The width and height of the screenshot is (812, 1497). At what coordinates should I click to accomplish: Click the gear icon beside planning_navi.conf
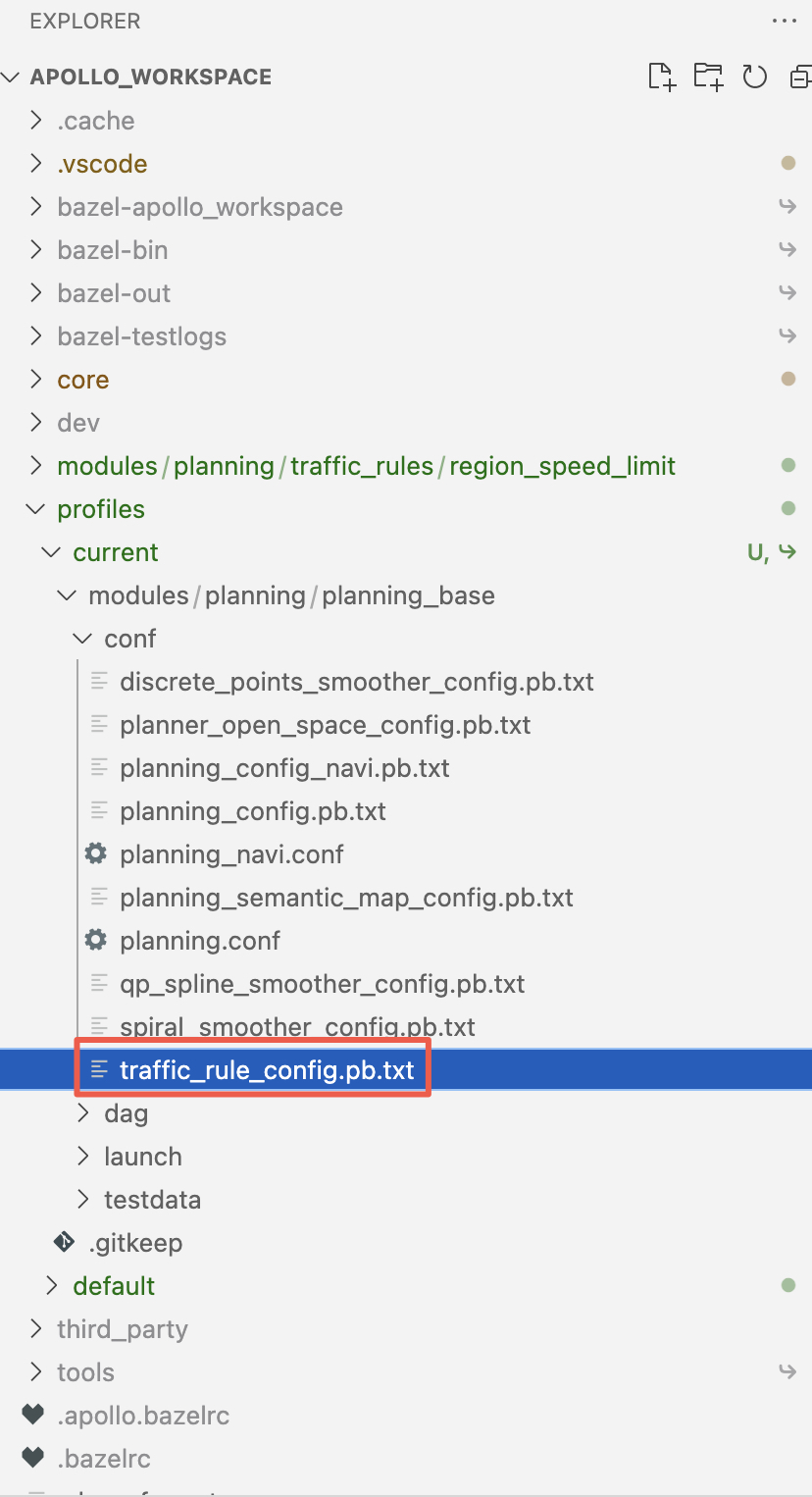pyautogui.click(x=94, y=853)
